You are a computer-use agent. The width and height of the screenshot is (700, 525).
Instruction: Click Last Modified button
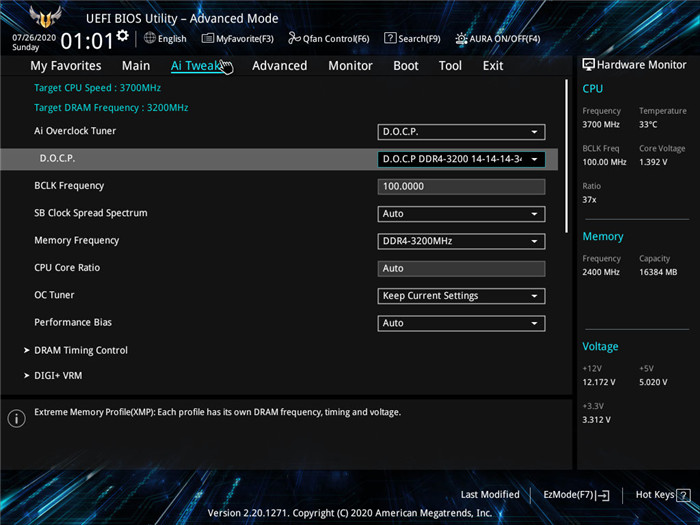point(490,495)
